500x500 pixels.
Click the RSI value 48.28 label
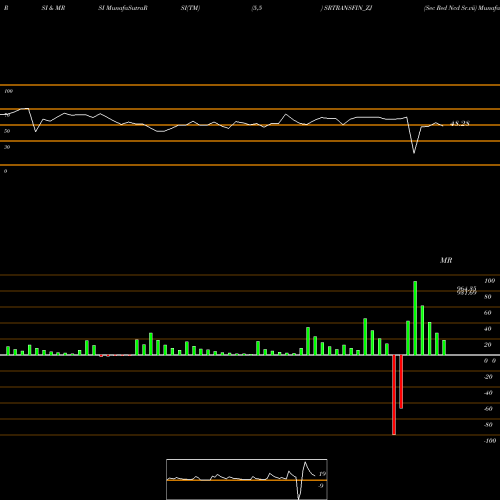[460, 124]
